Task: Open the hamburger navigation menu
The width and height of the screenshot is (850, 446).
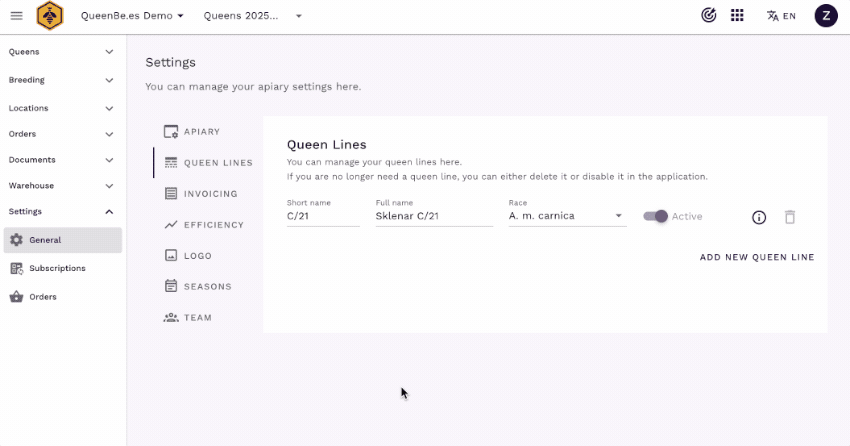Action: 16,16
